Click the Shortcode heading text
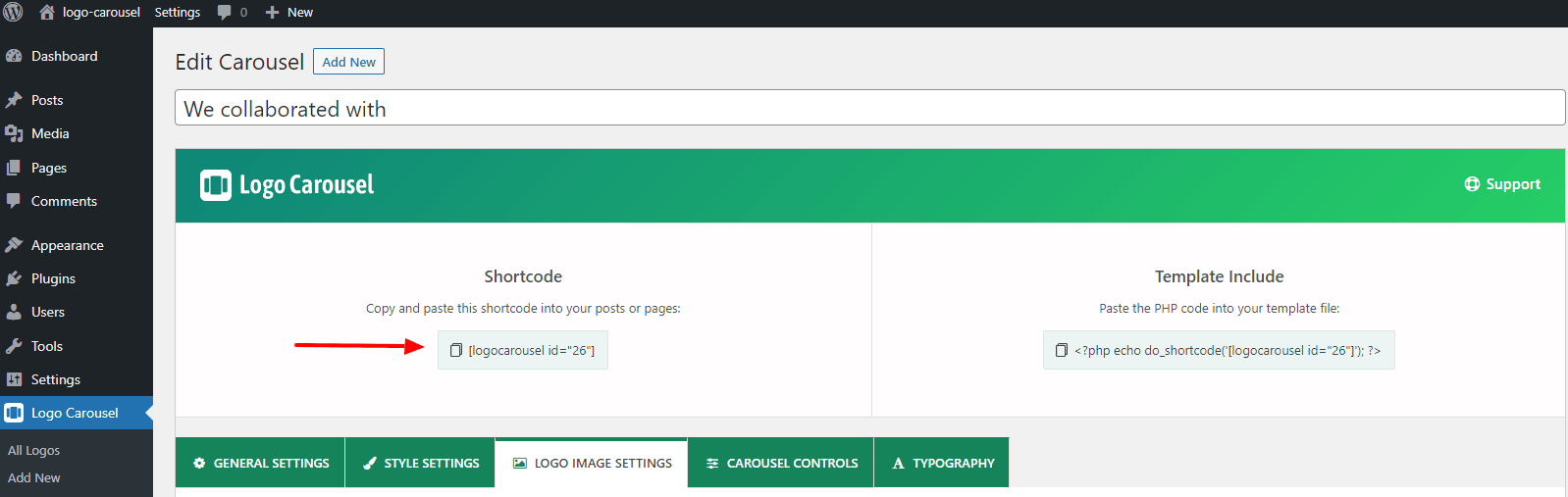This screenshot has width=1568, height=497. [523, 276]
